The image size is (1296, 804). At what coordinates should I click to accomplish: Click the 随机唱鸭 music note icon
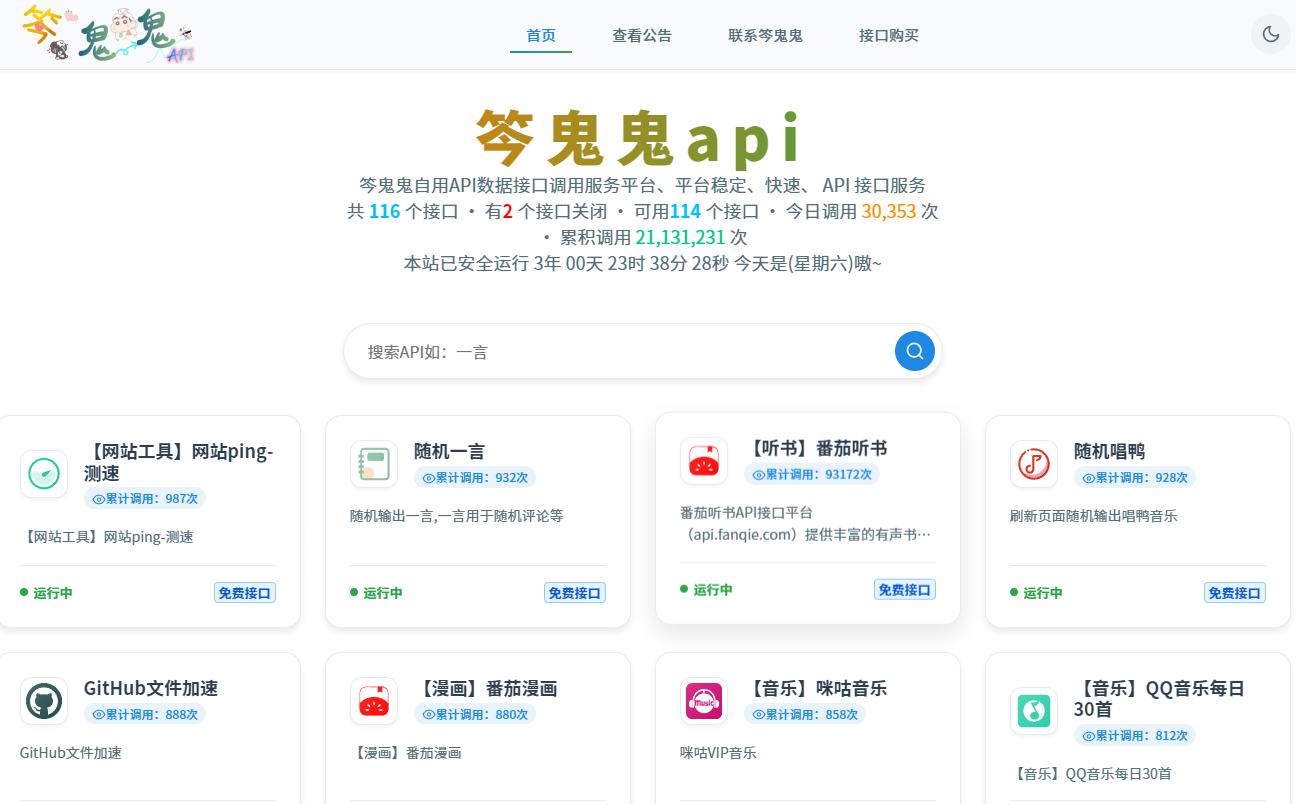coord(1034,464)
